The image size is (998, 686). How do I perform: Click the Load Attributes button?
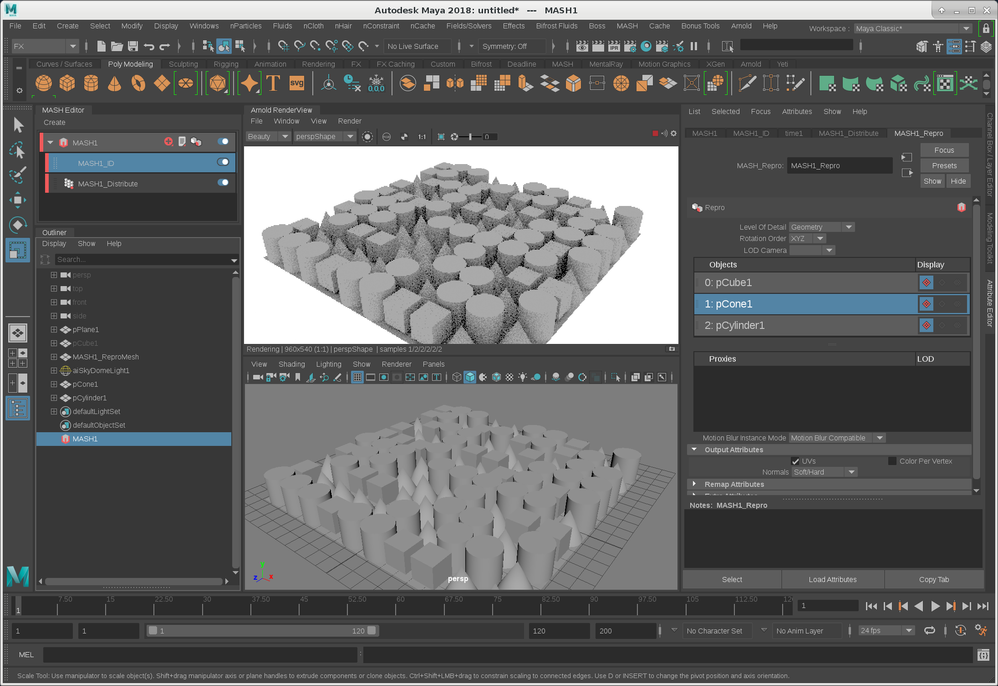(833, 579)
